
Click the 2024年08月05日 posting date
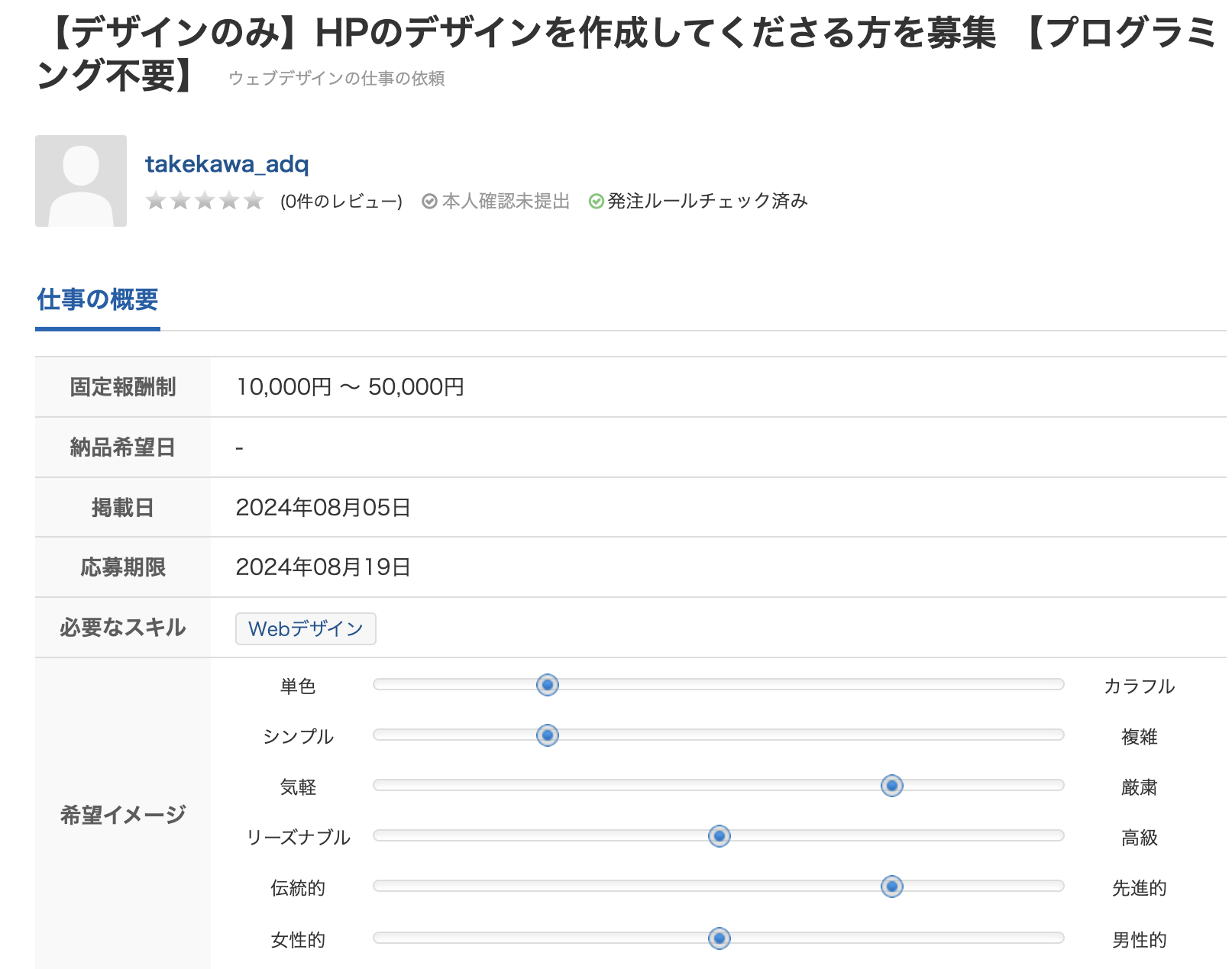click(323, 508)
